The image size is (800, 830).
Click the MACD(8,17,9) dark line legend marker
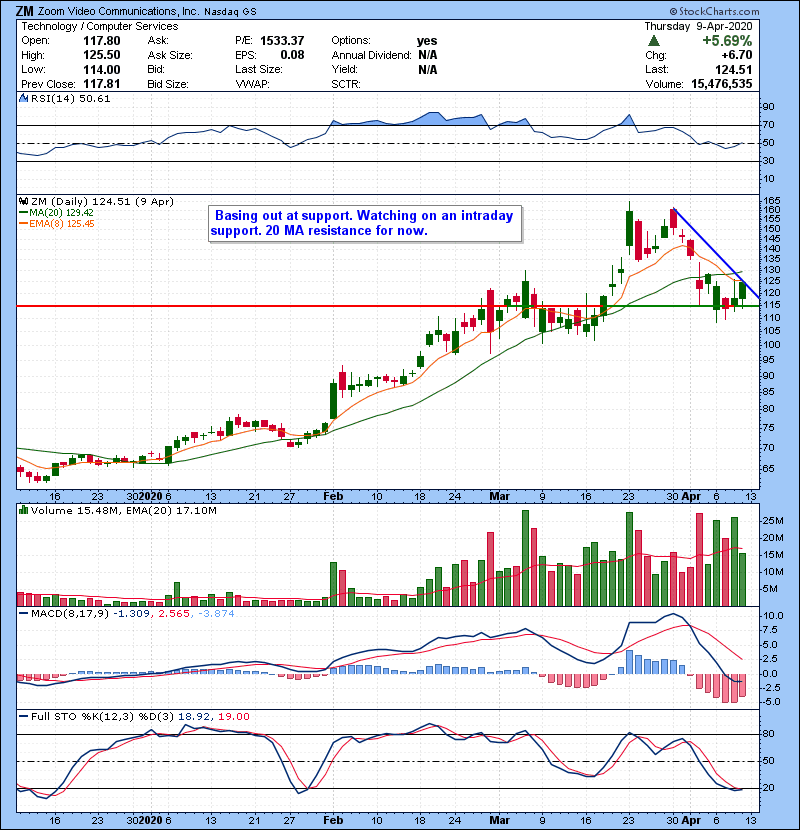[24, 614]
